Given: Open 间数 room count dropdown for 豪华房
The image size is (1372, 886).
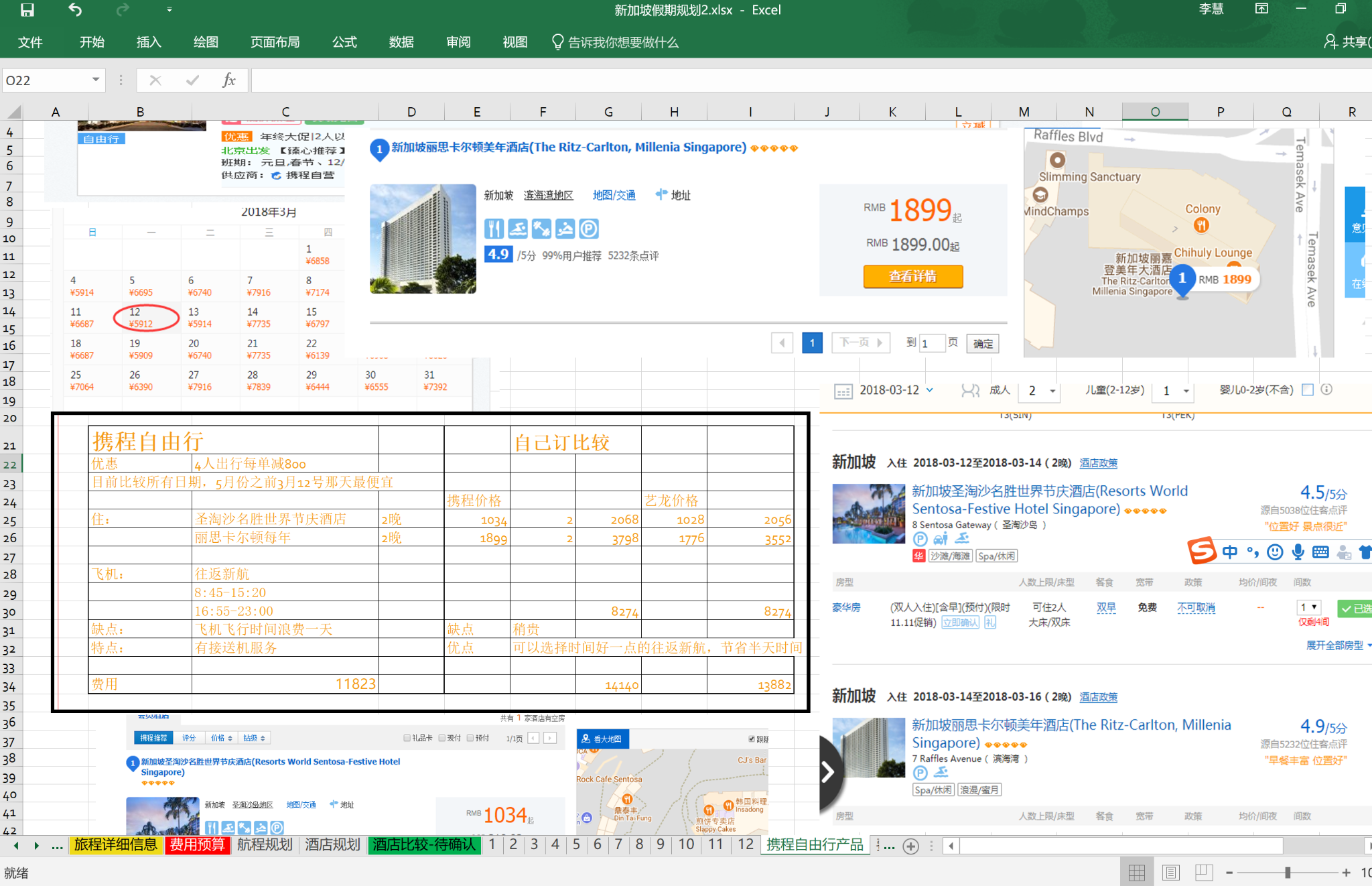Looking at the screenshot, I should click(1309, 607).
